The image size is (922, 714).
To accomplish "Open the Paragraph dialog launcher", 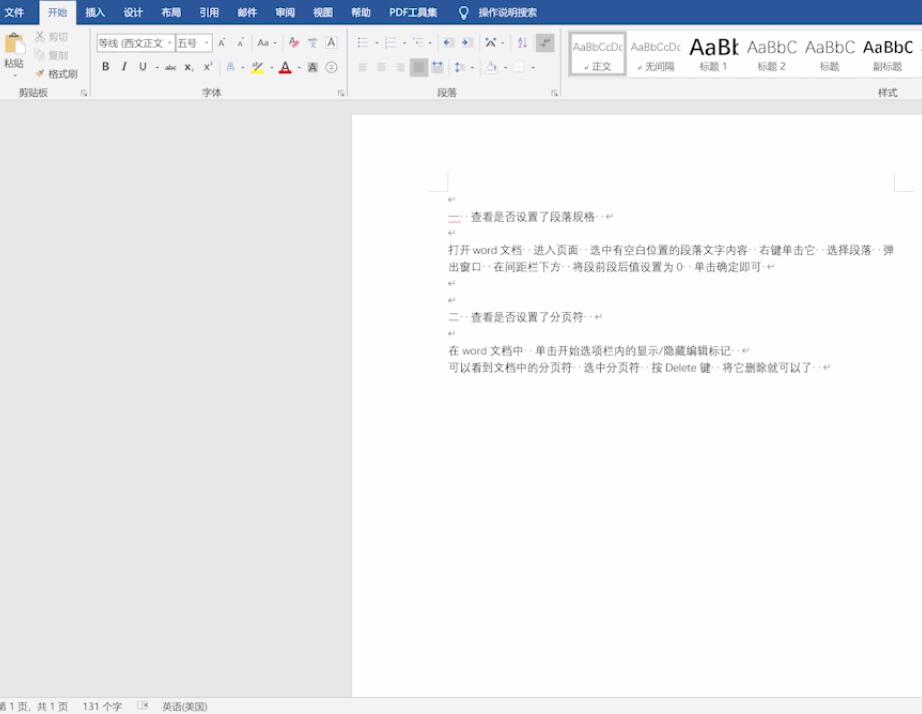I will pyautogui.click(x=554, y=93).
